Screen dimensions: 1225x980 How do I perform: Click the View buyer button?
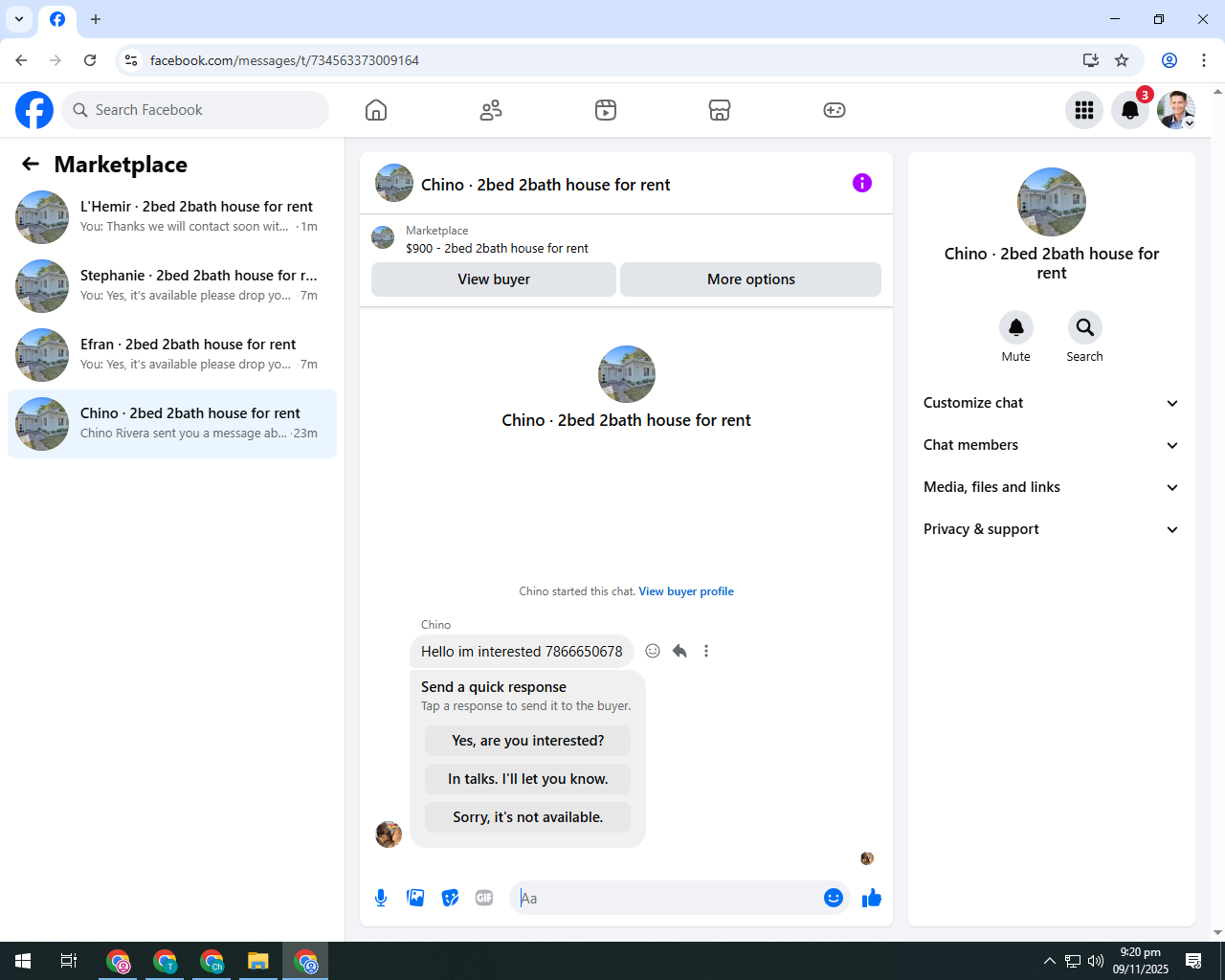pyautogui.click(x=494, y=279)
